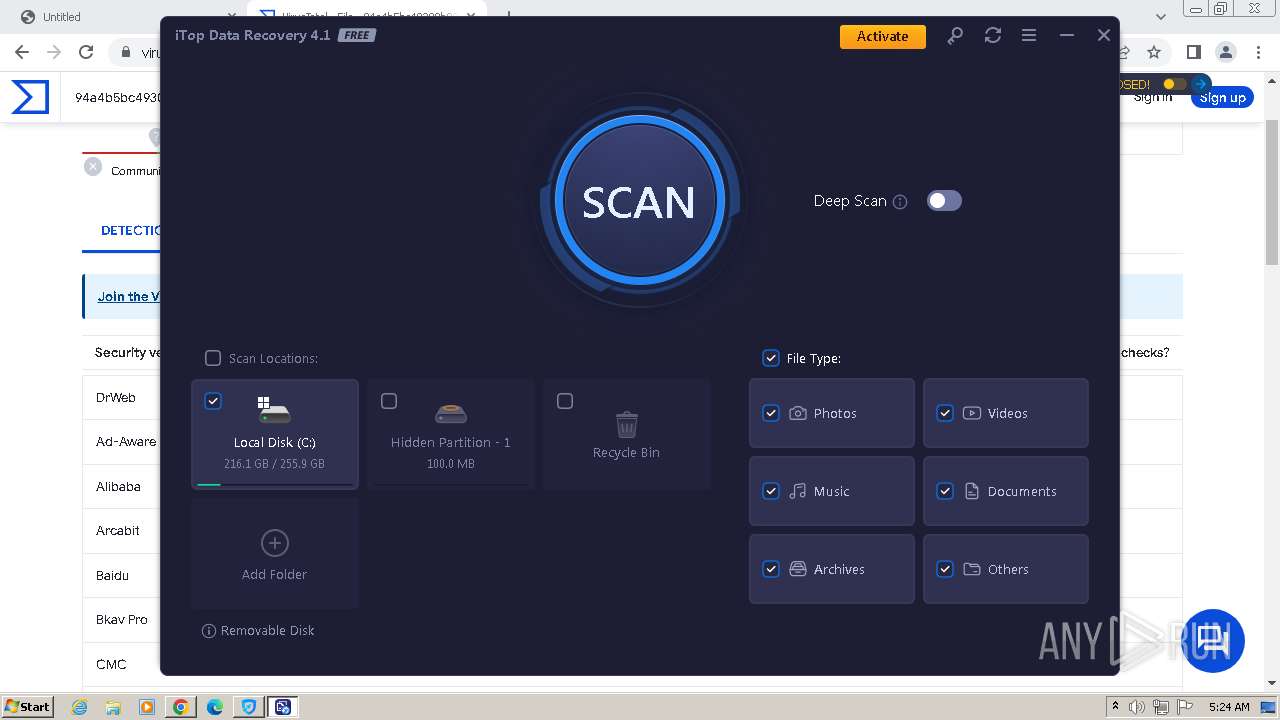Image resolution: width=1280 pixels, height=720 pixels.
Task: Click the Hidden Partition drive icon
Action: pyautogui.click(x=451, y=413)
